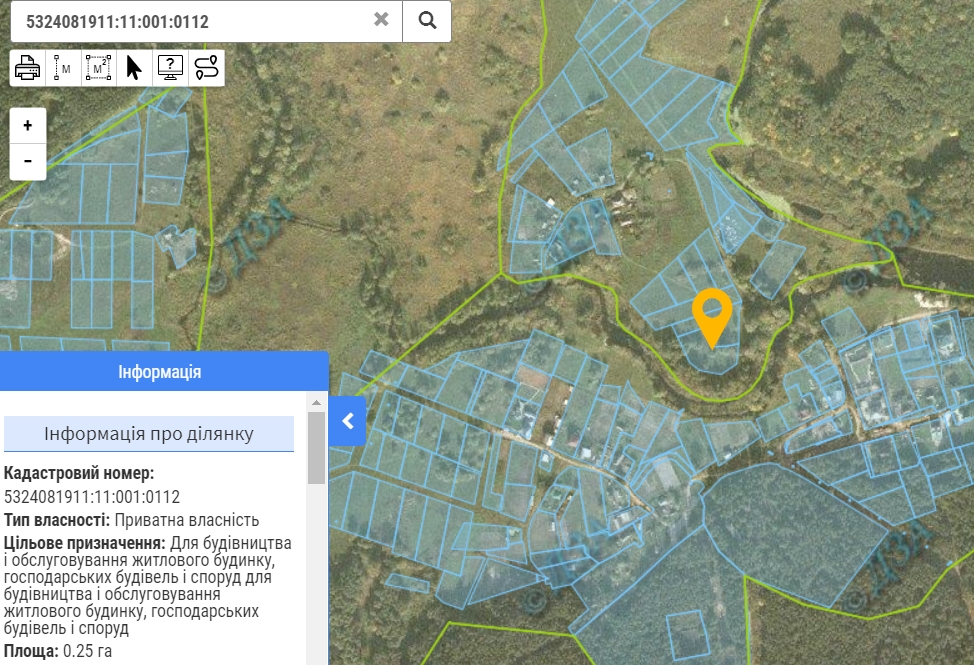The width and height of the screenshot is (974, 665).
Task: Click the 'Площа: 0.25 га' area text
Action: (x=57, y=651)
